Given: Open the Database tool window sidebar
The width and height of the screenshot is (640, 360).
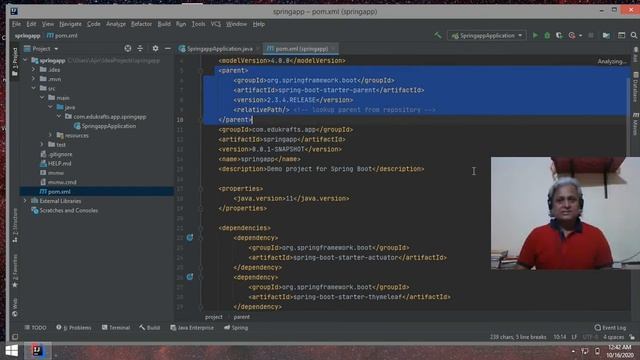Looking at the screenshot, I should (x=636, y=87).
